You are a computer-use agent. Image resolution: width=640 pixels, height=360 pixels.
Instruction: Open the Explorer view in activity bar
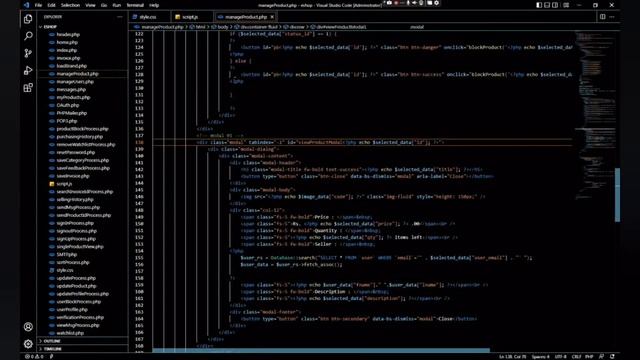pyautogui.click(x=28, y=19)
